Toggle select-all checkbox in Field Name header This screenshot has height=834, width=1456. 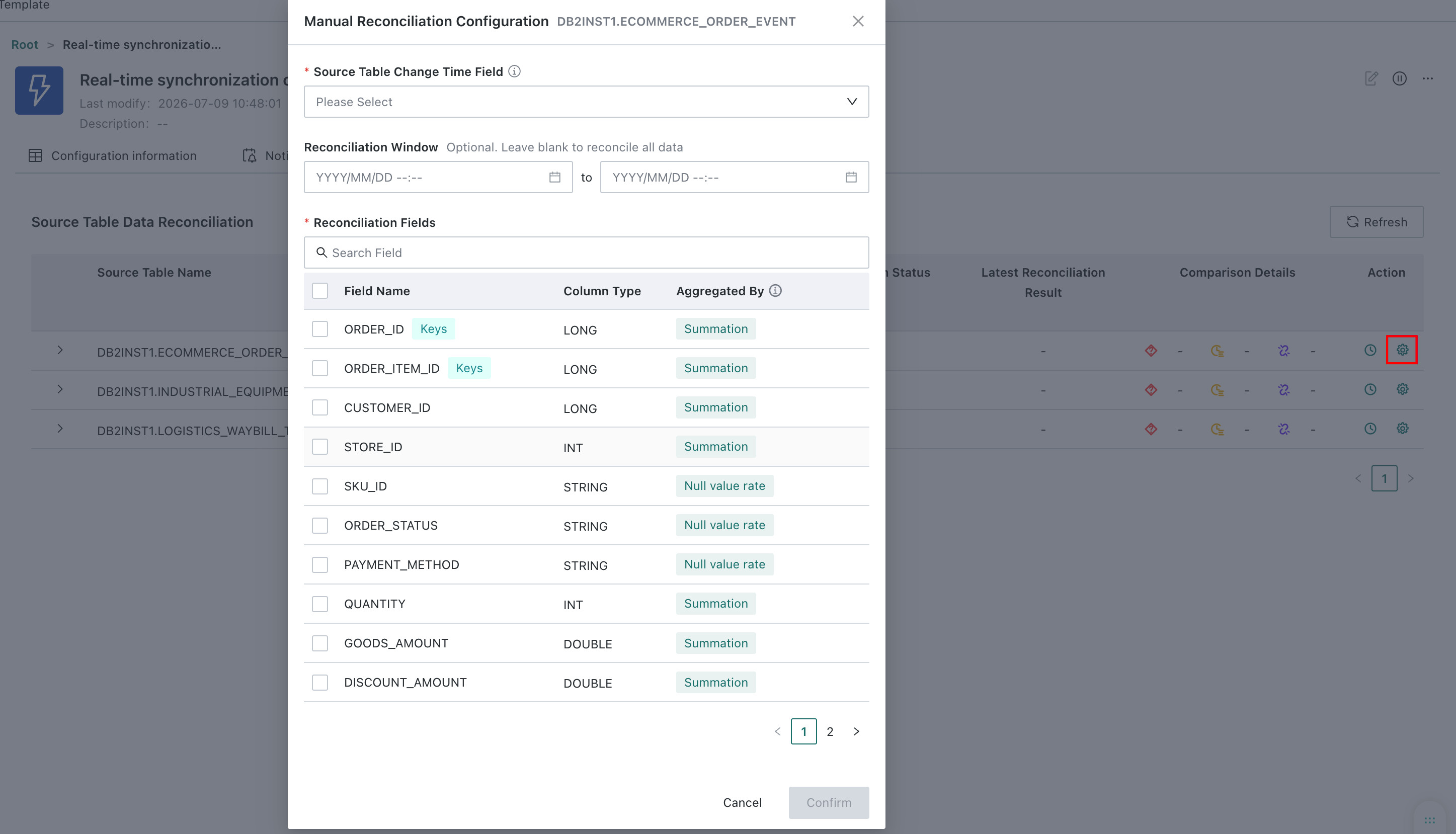[x=319, y=290]
